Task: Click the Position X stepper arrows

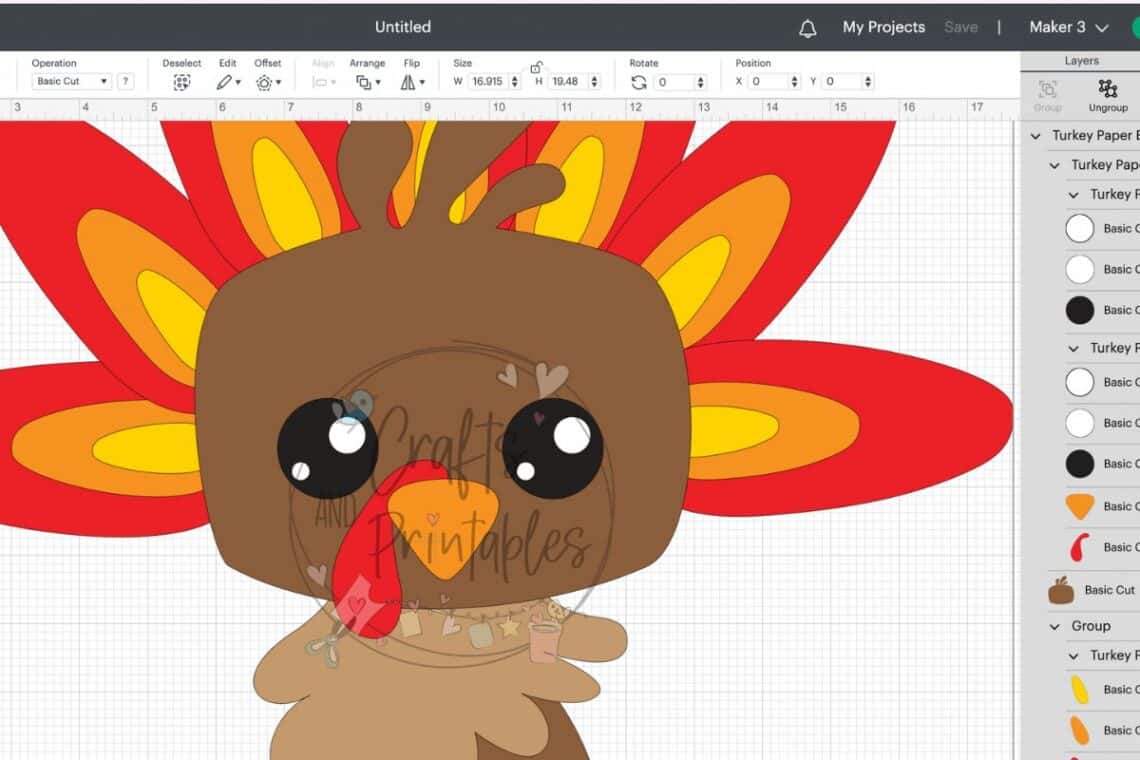Action: tap(794, 81)
